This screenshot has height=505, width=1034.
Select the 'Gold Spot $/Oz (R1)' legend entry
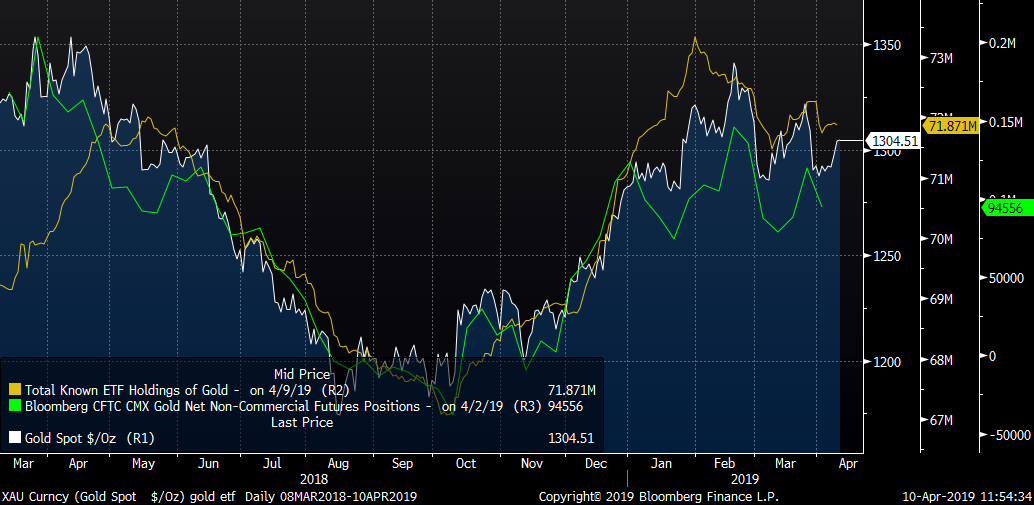[90, 438]
